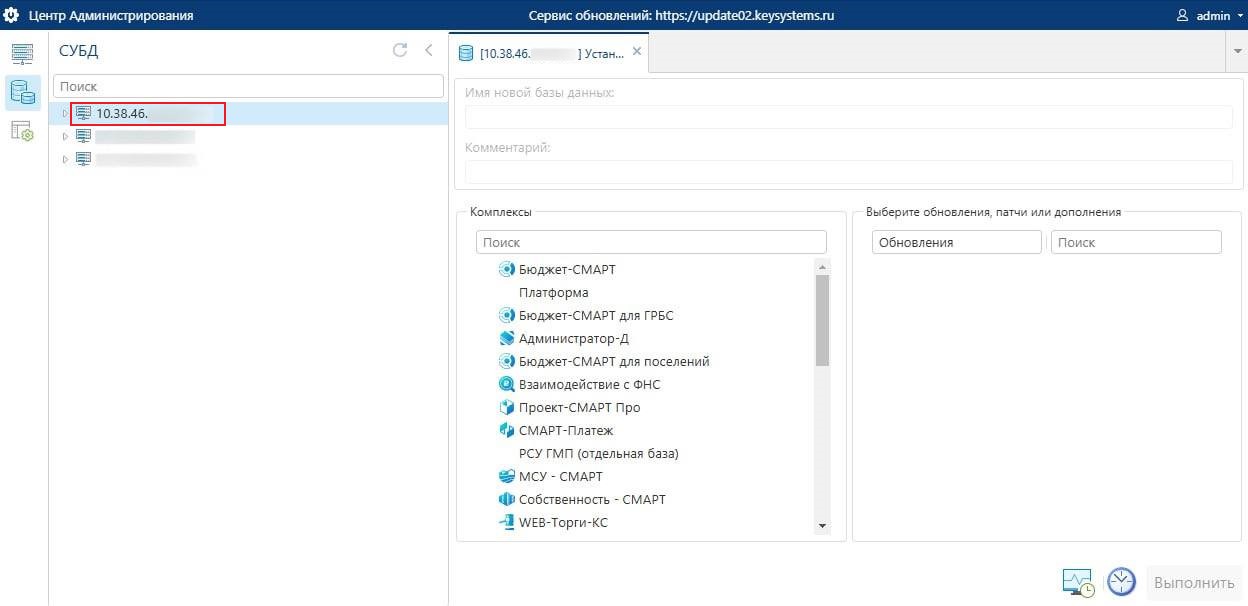Open the monitor task icon near Выполнить

pyautogui.click(x=1078, y=582)
